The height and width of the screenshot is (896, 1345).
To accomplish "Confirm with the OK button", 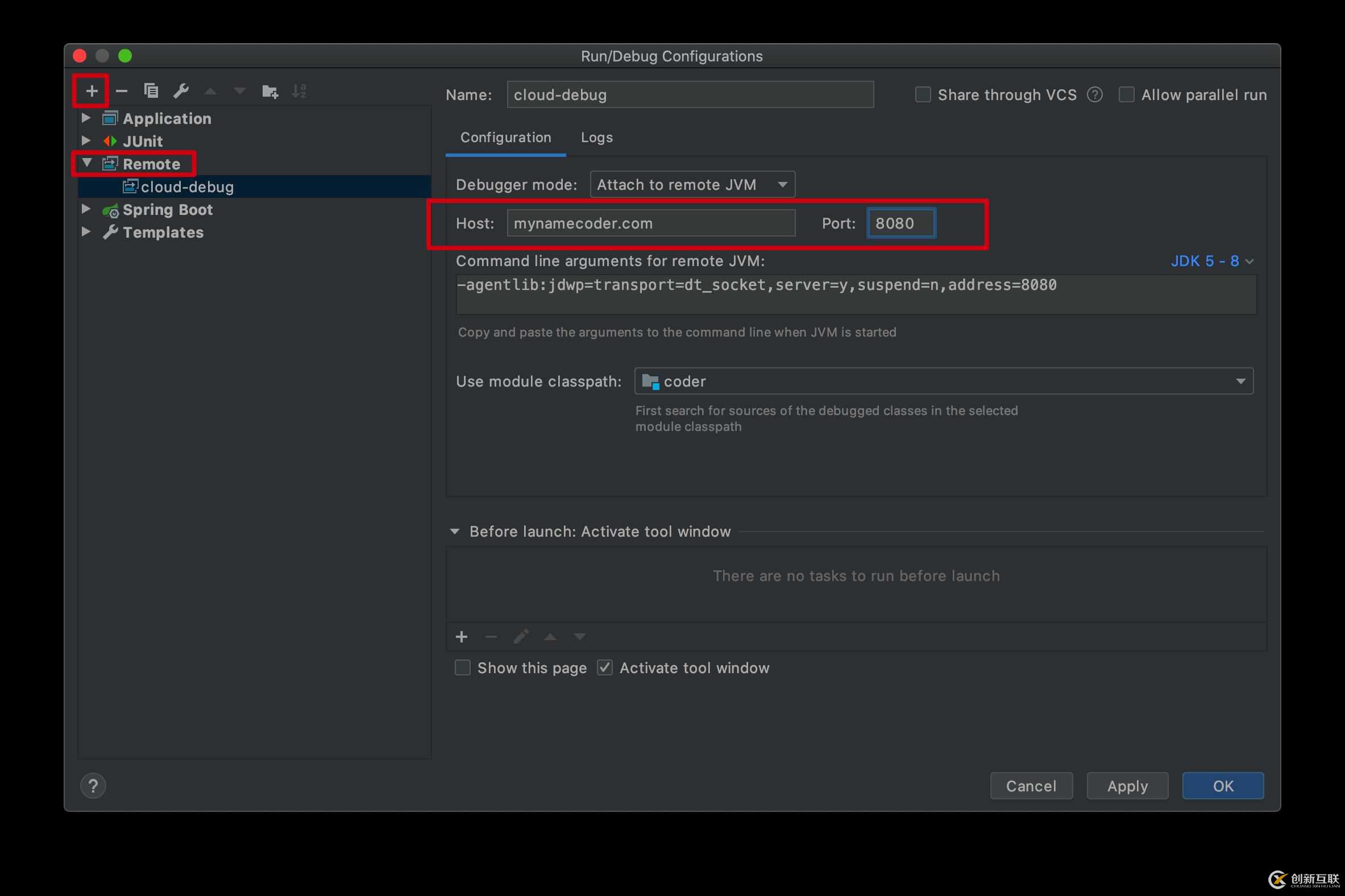I will [x=1223, y=786].
